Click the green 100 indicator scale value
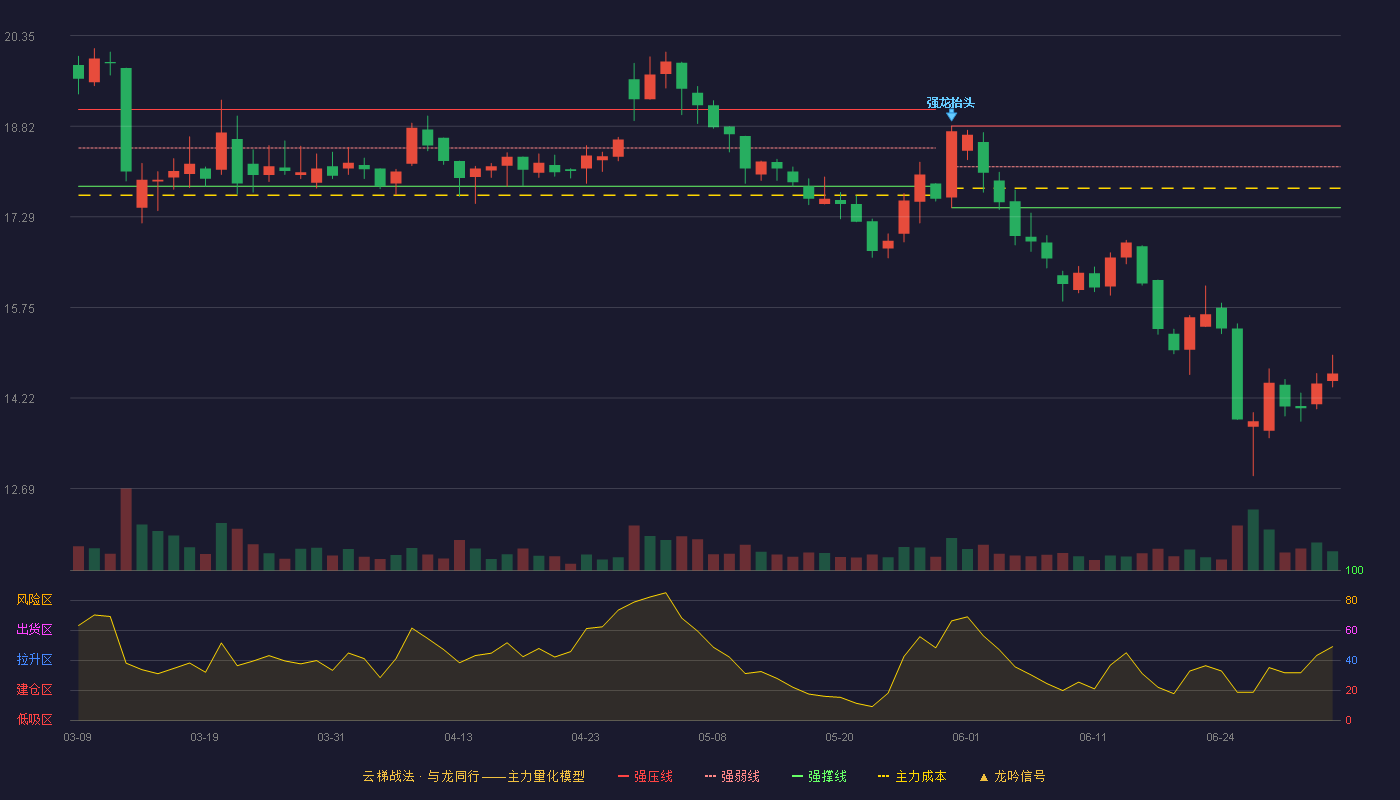This screenshot has height=800, width=1400. coord(1354,570)
